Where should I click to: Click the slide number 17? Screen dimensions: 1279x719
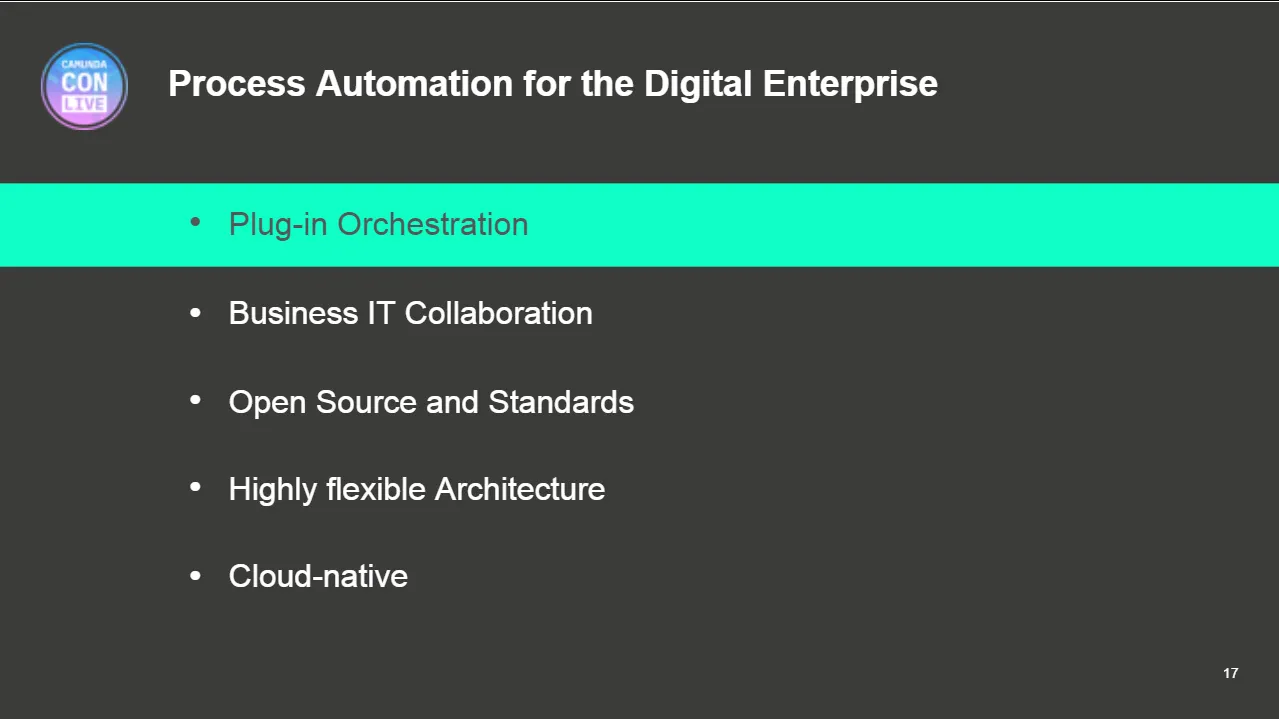(x=1231, y=673)
